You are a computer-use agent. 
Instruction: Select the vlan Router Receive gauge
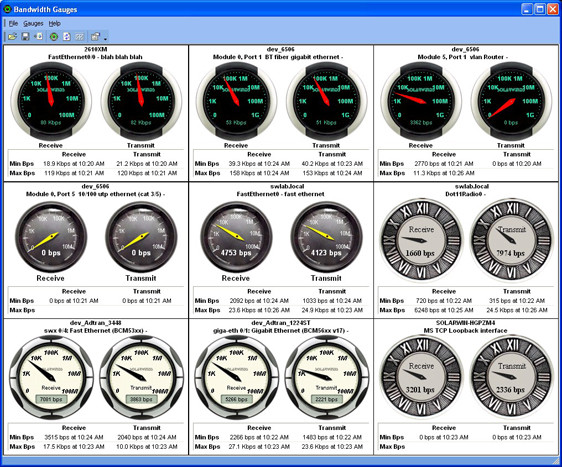(421, 101)
